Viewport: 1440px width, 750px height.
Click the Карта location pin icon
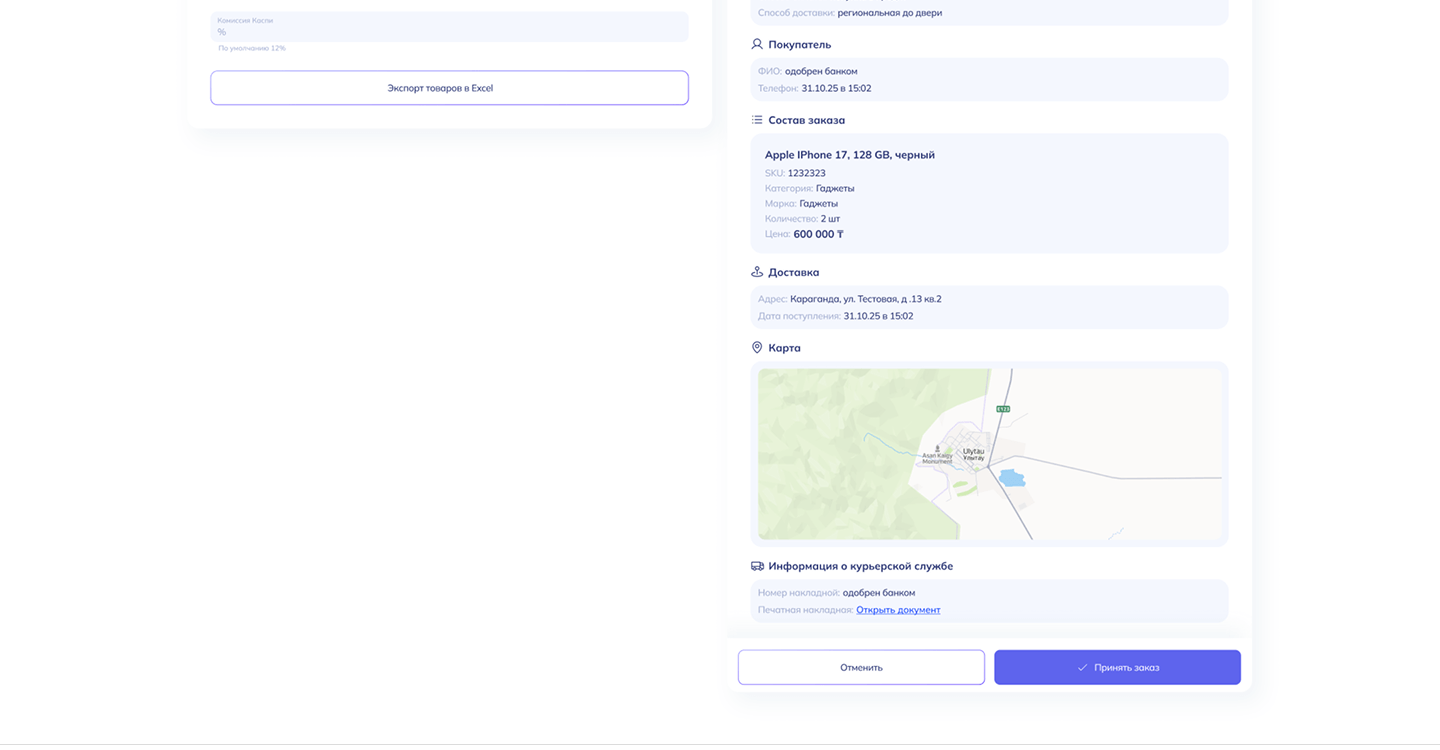click(757, 348)
